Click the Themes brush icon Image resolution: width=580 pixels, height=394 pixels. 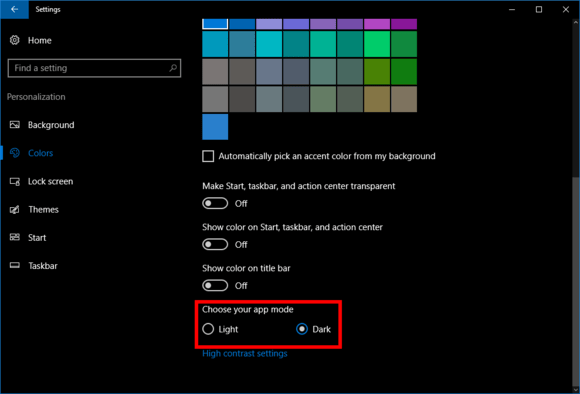coord(15,209)
